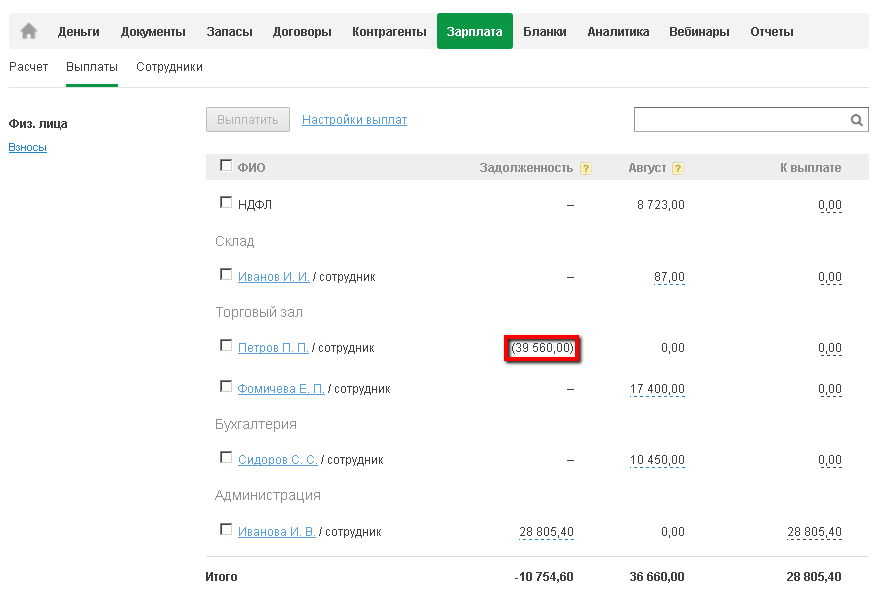
Task: Click total debt value -10 754,60
Action: 544,577
